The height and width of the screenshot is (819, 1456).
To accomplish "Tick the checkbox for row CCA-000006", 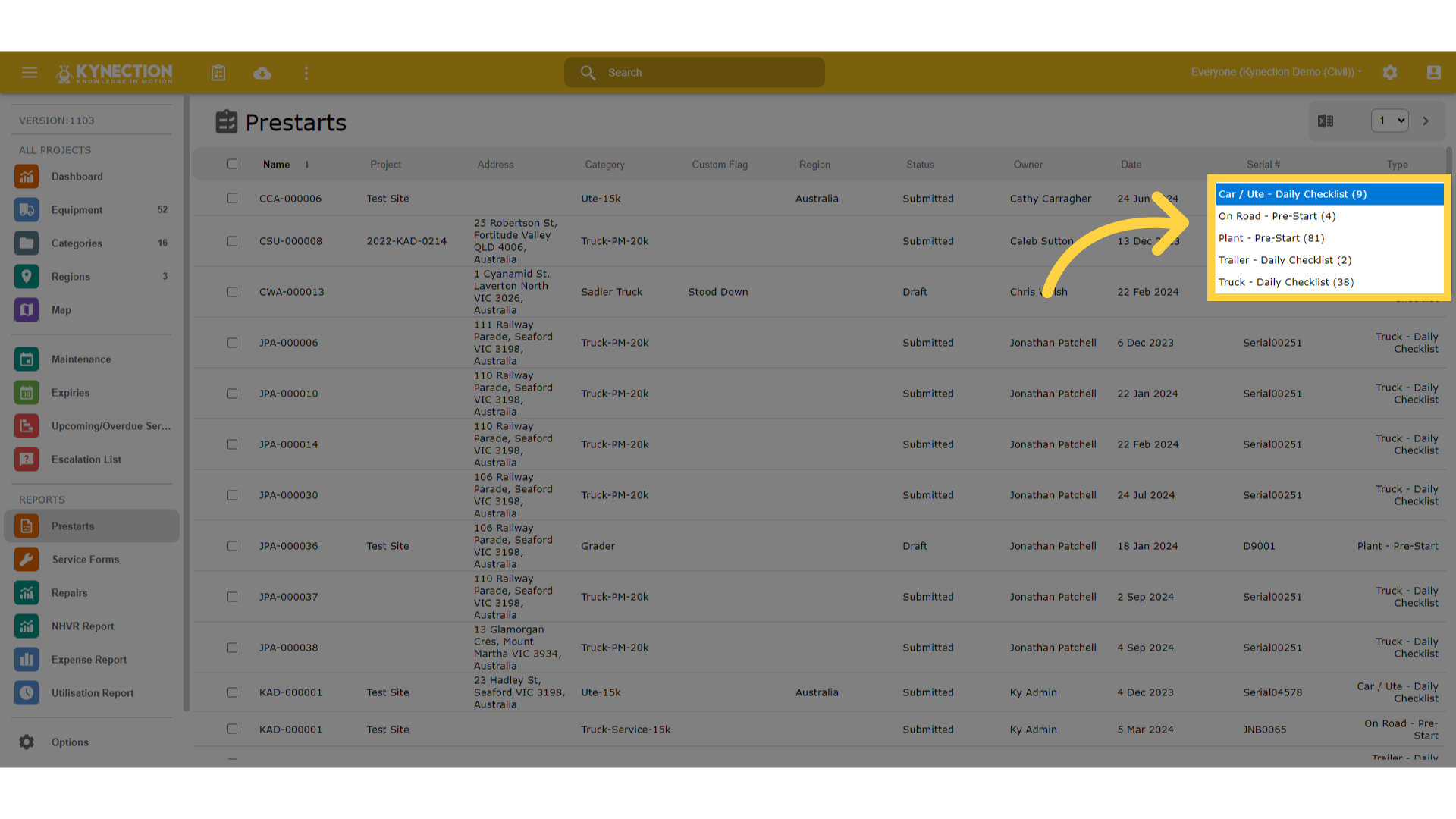I will [232, 198].
